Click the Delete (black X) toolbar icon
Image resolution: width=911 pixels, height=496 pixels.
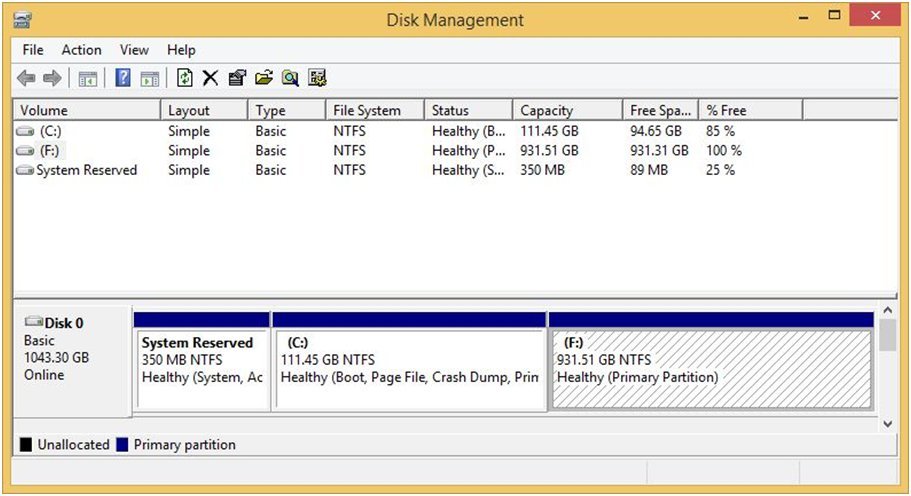[210, 78]
